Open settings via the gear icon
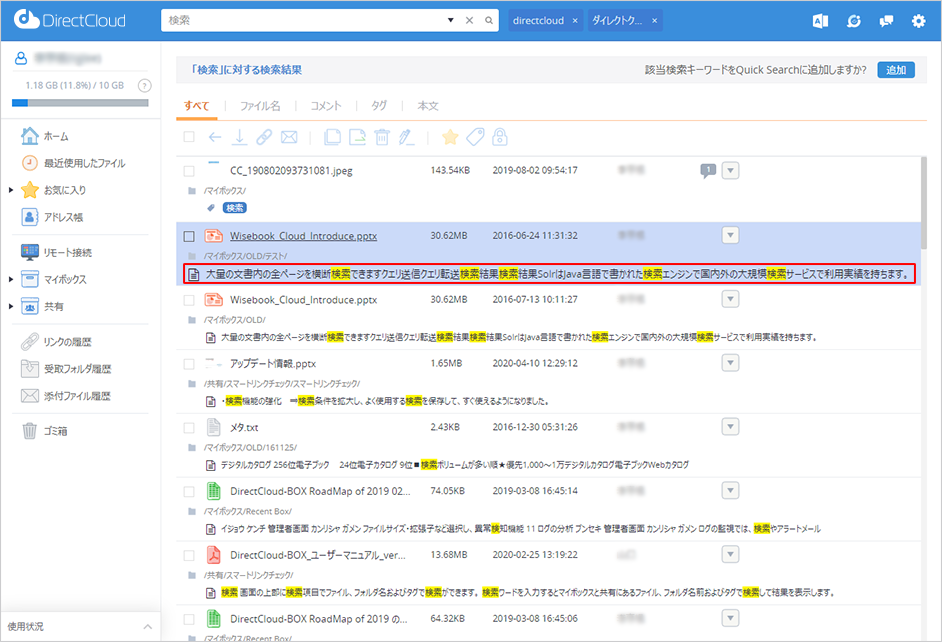Viewport: 942px width, 642px height. click(x=918, y=21)
